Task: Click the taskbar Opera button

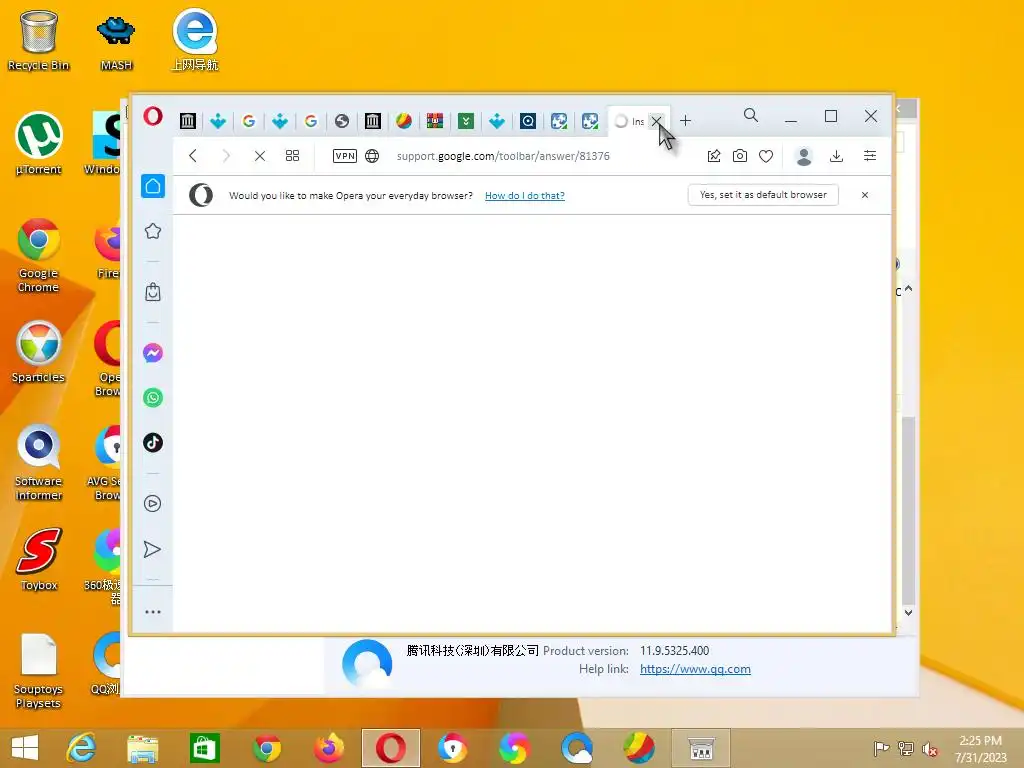Action: pyautogui.click(x=391, y=748)
